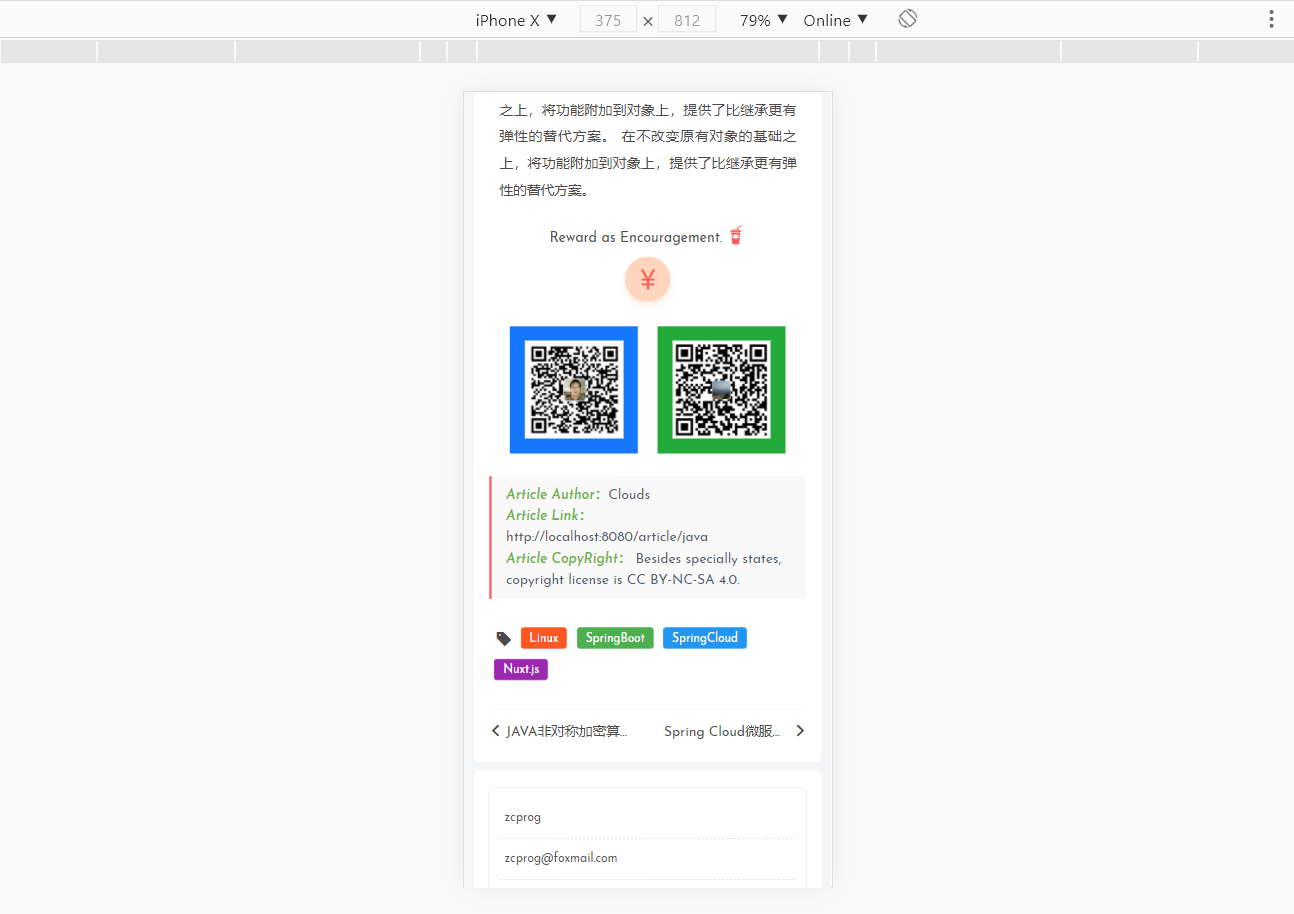Go to previous article JAVA非对称加密算…
The height and width of the screenshot is (914, 1294).
click(x=567, y=731)
